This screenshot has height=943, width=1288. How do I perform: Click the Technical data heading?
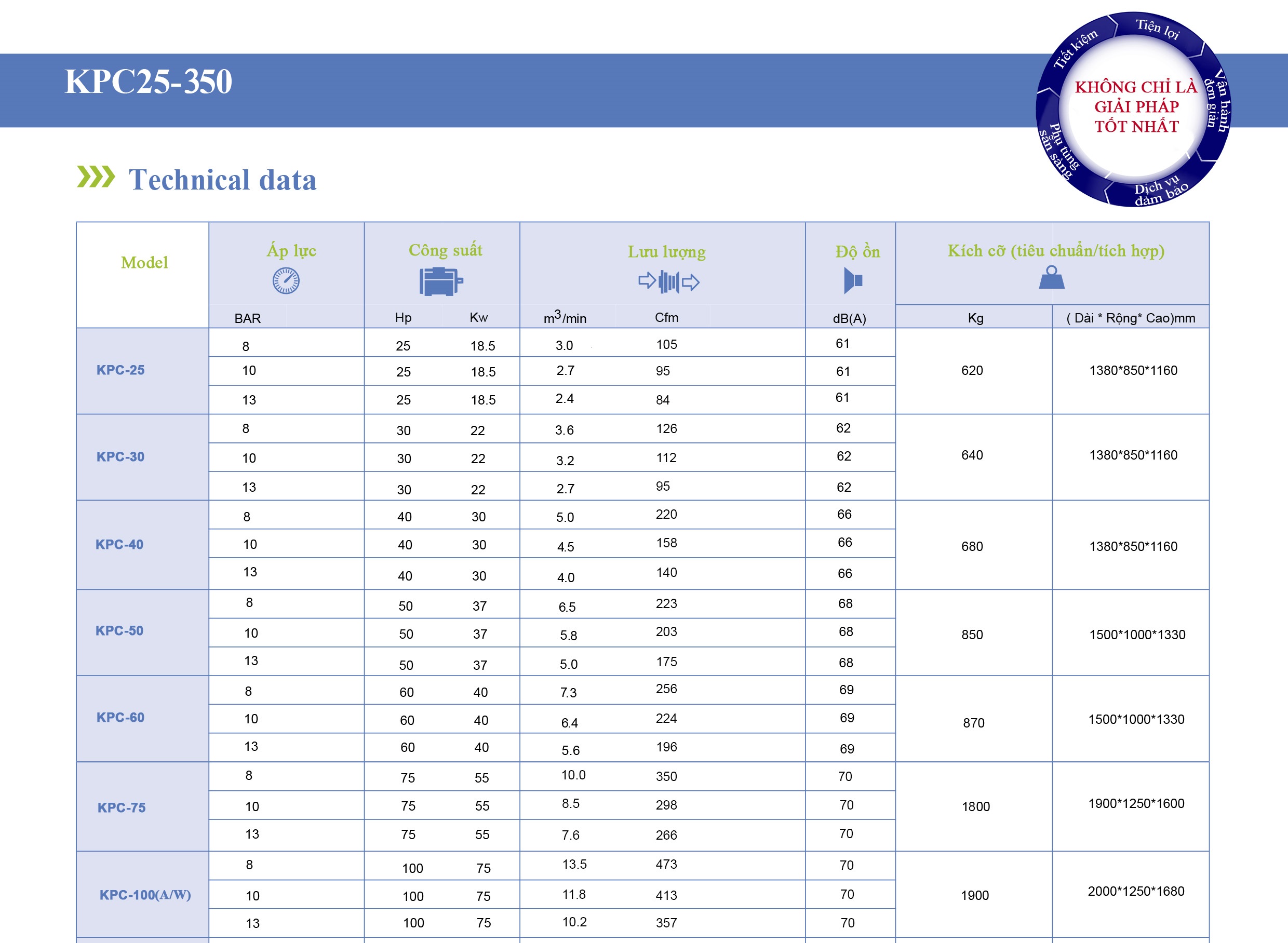click(222, 180)
